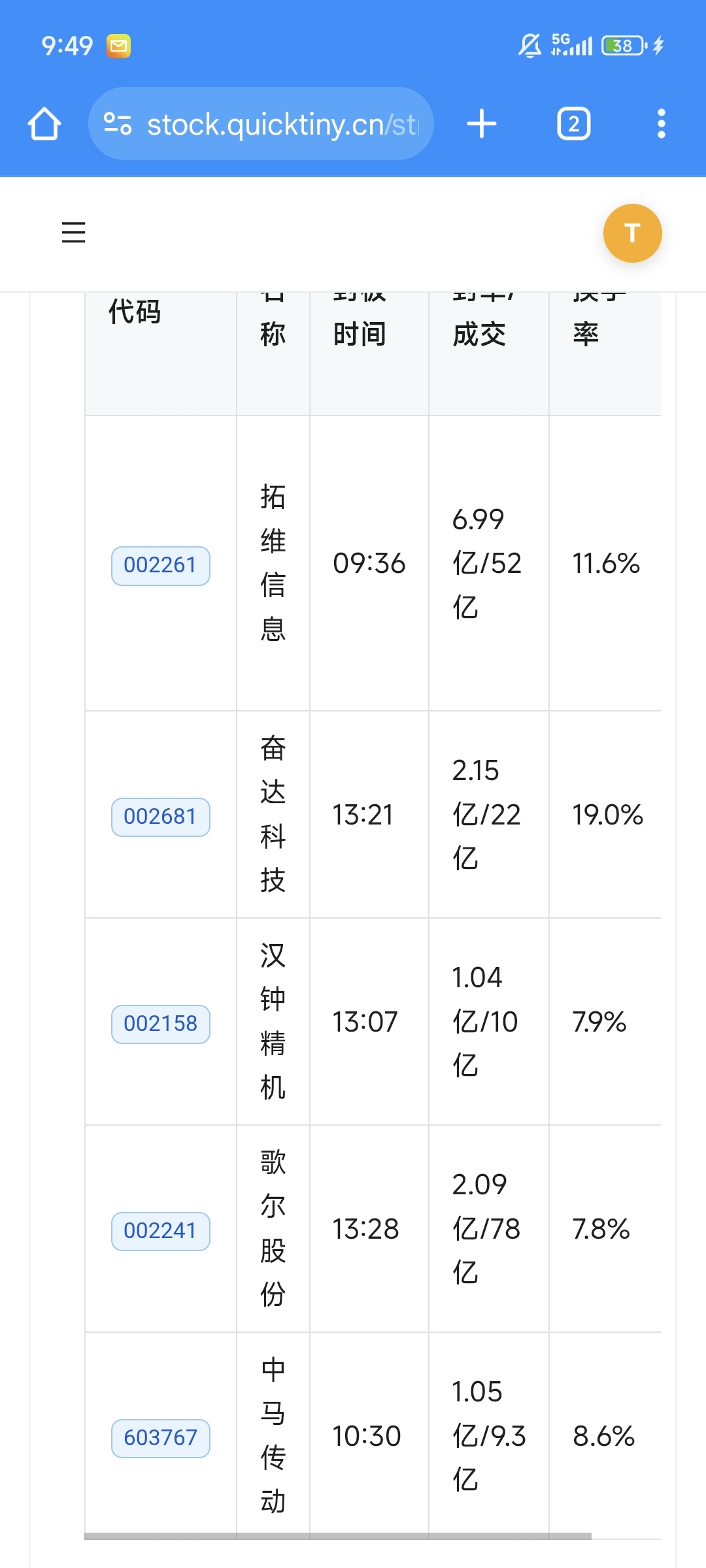
Task: Click the 时间 column header
Action: (360, 335)
